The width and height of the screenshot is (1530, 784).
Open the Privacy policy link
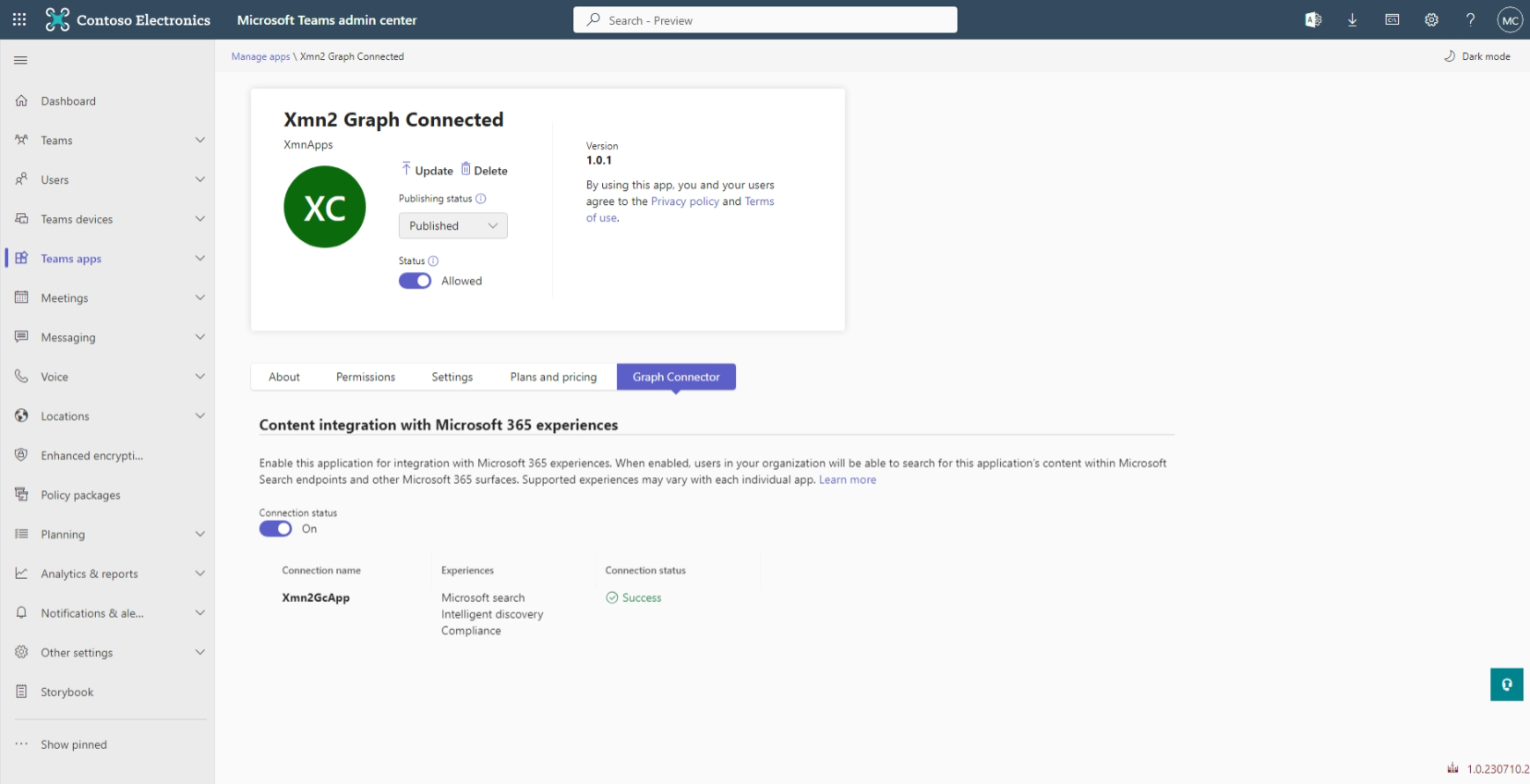(685, 201)
